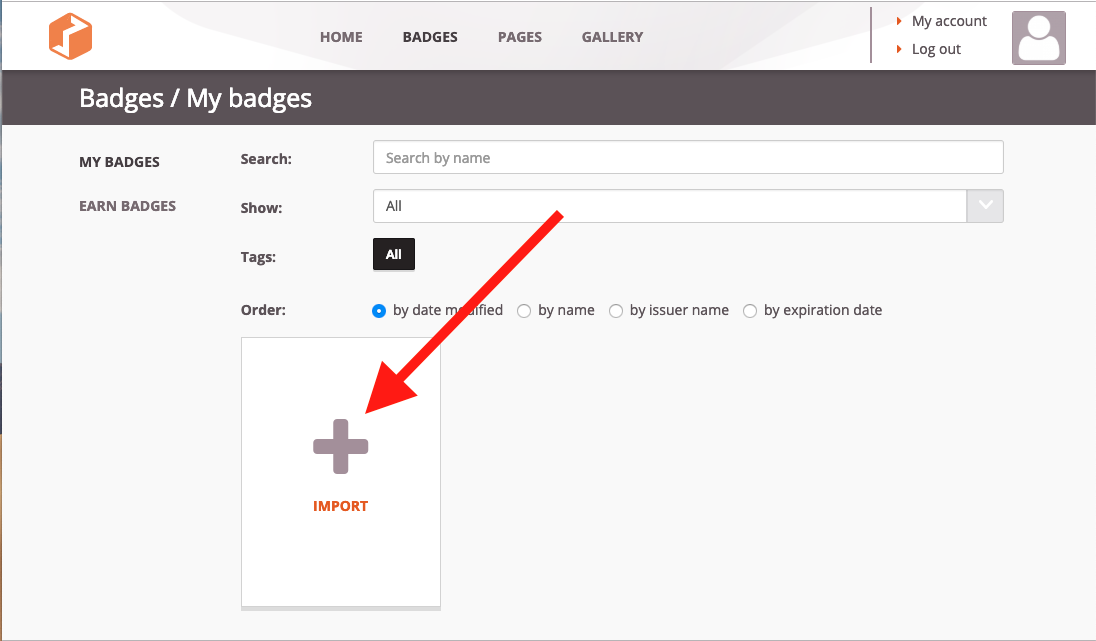Open the PAGES navigation item
The height and width of the screenshot is (641, 1096).
519,37
